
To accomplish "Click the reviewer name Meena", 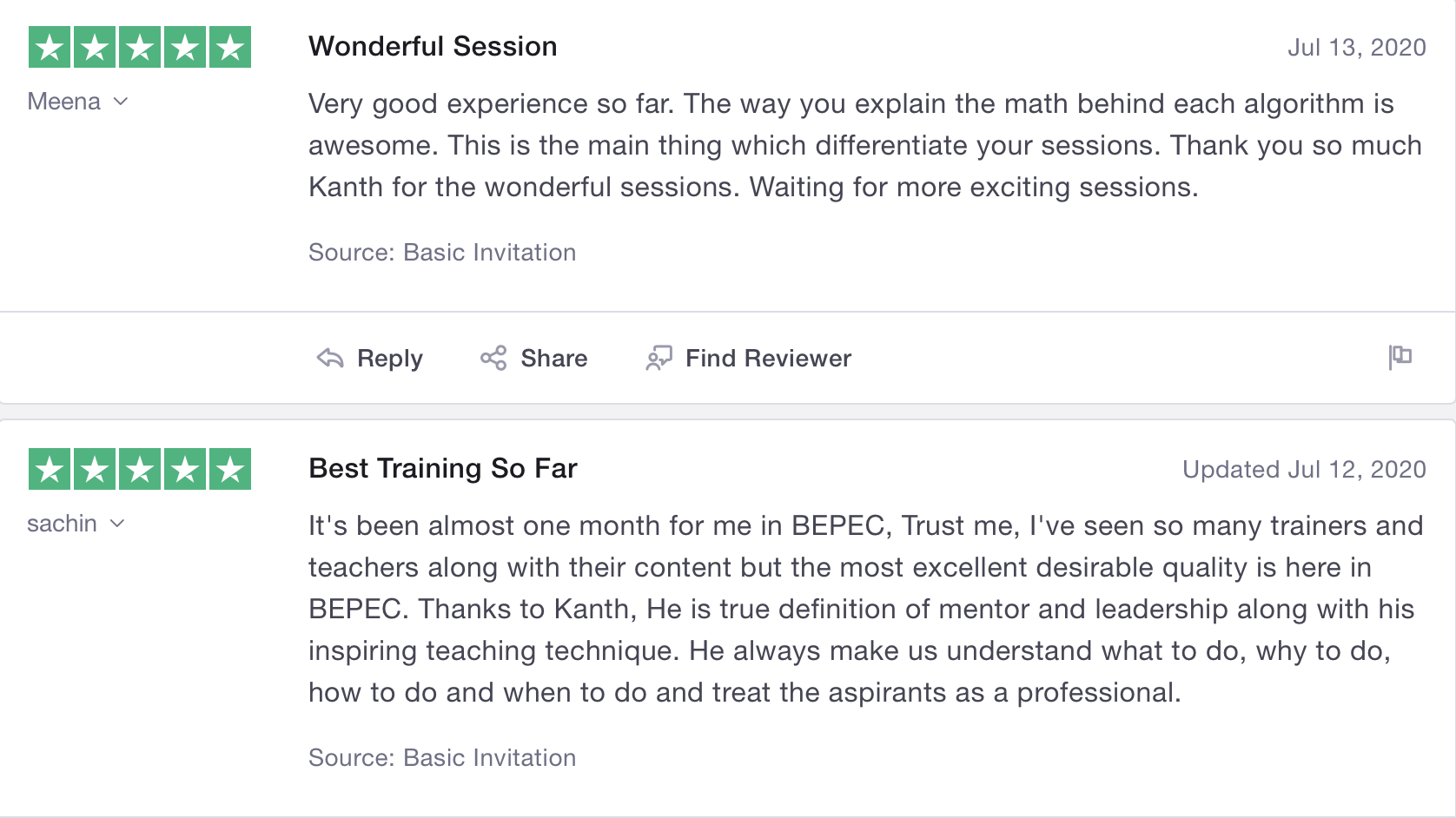I will coord(64,102).
